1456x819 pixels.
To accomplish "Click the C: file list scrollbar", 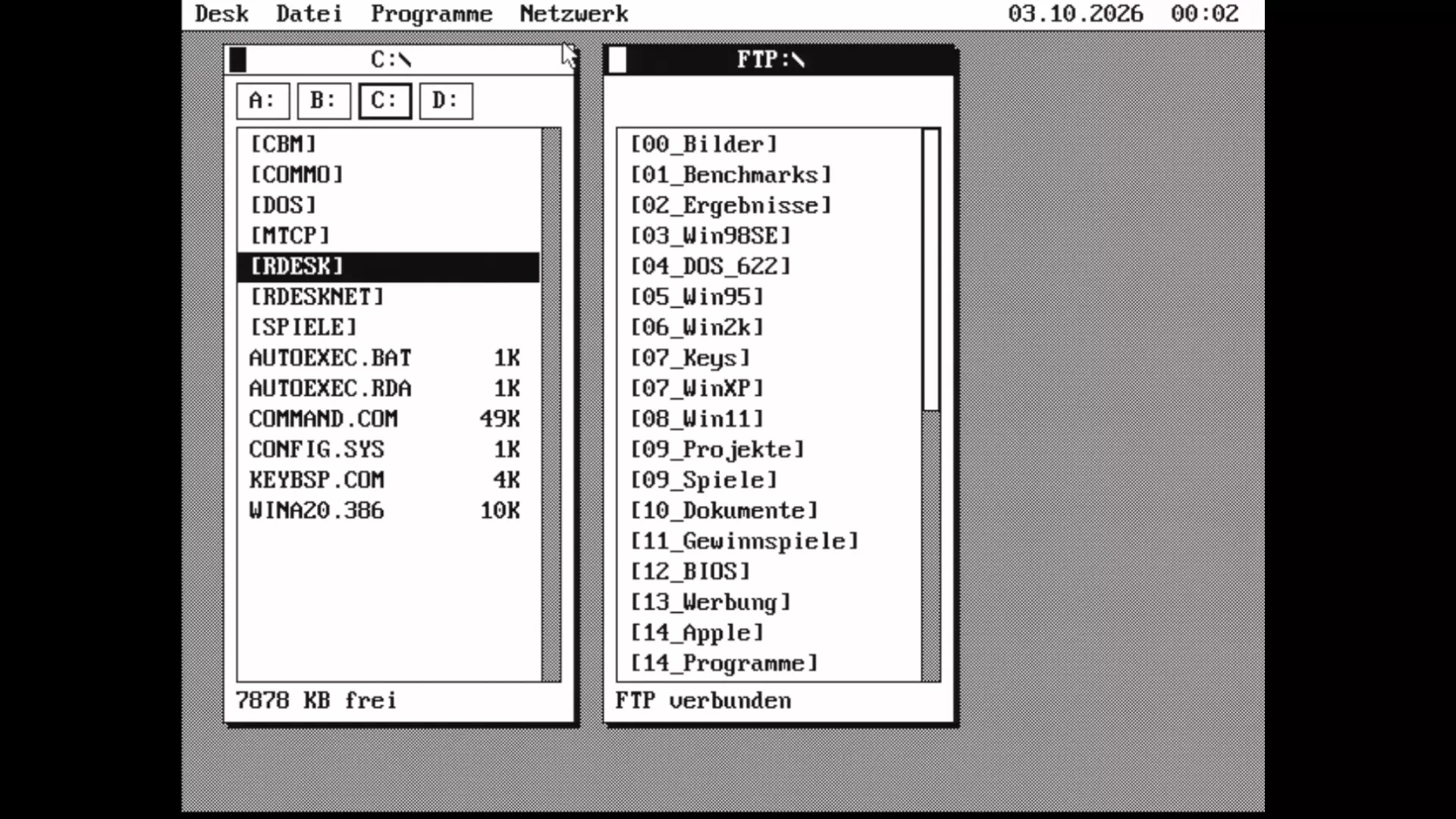I will point(551,405).
